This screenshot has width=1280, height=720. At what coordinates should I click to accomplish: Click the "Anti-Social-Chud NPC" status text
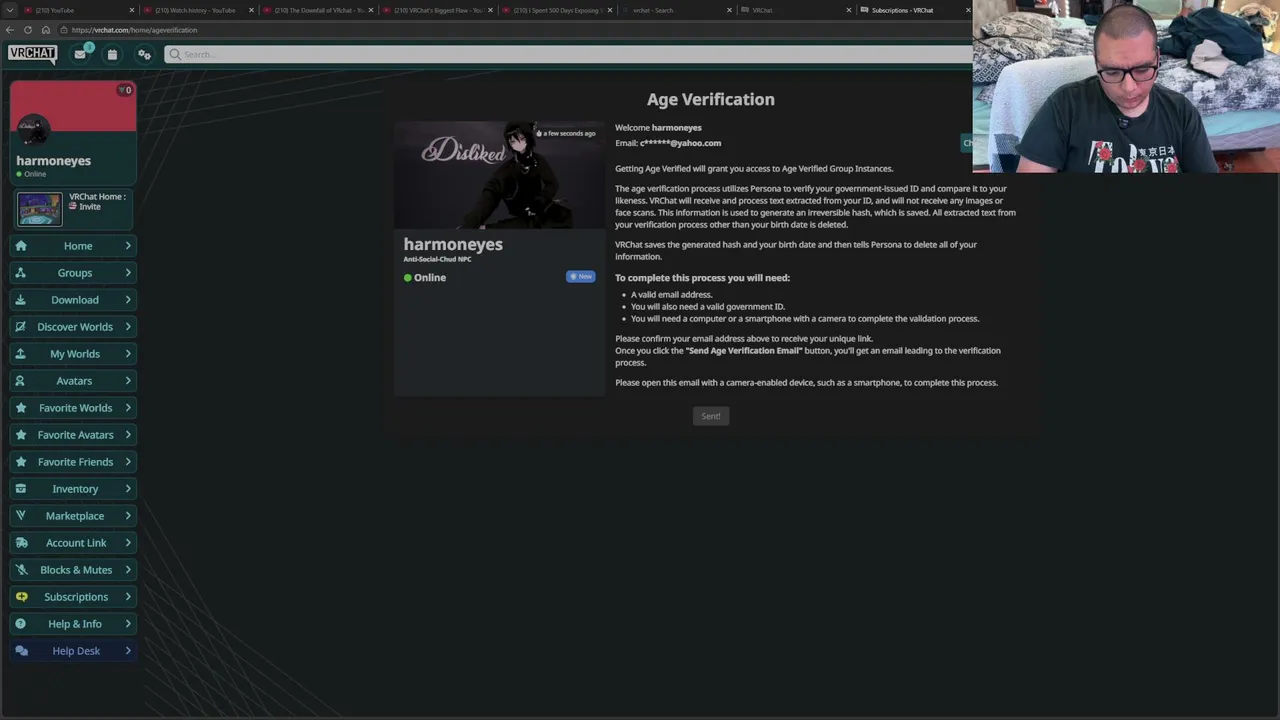[437, 259]
